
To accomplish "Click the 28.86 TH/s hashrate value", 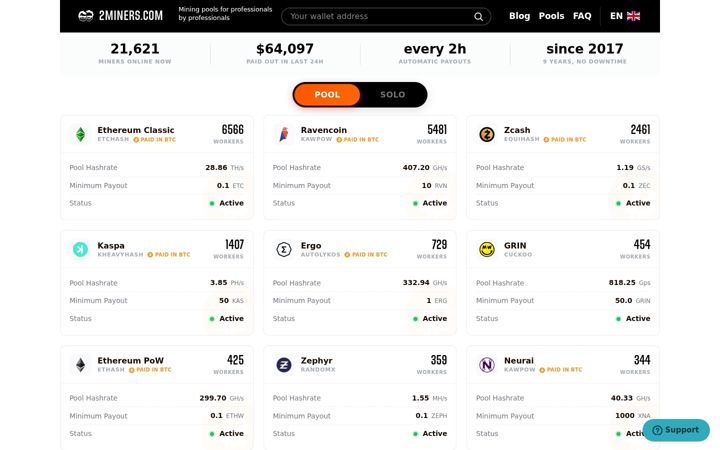I will (x=225, y=168).
